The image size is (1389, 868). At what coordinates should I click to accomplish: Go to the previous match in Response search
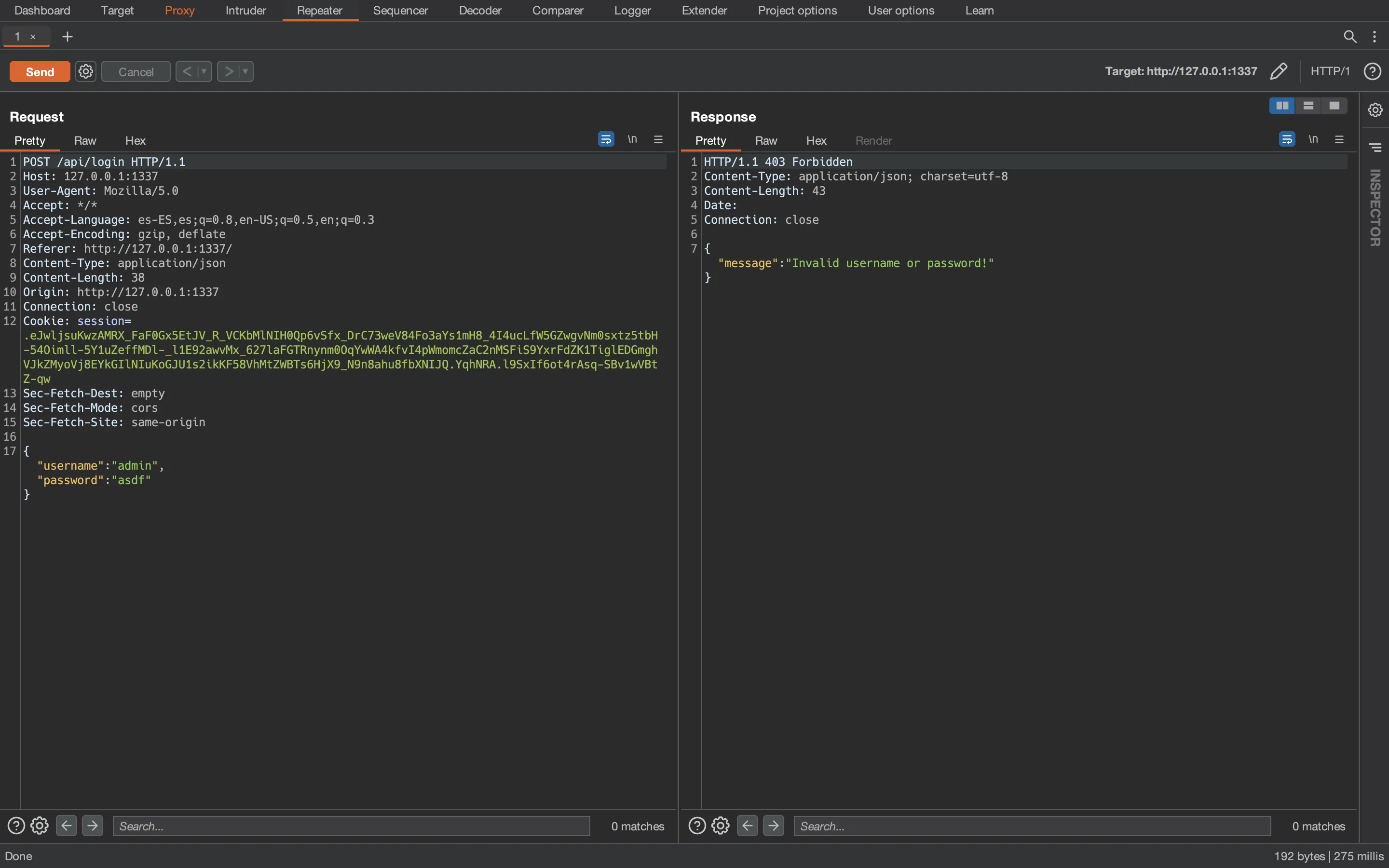(x=747, y=826)
